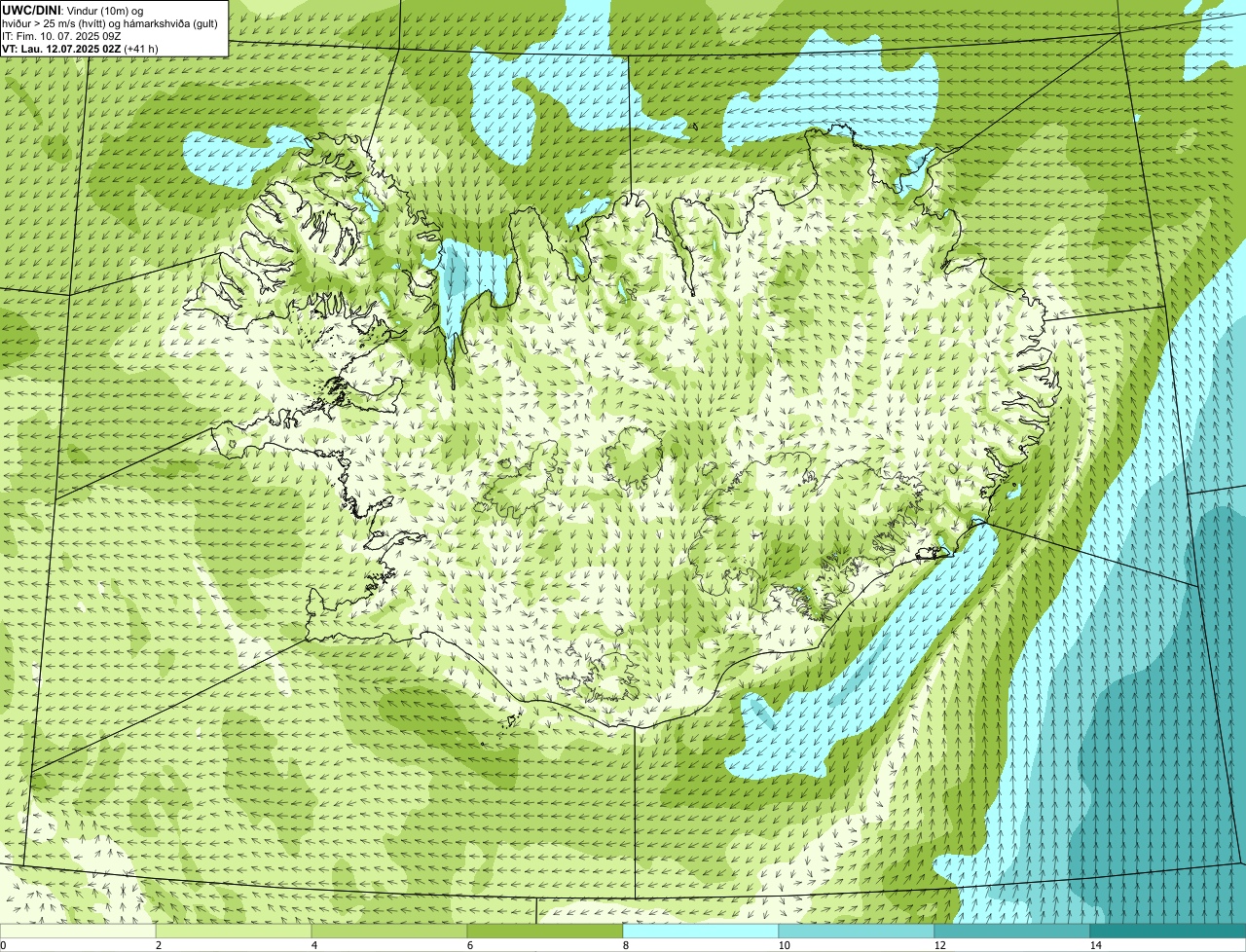Image resolution: width=1246 pixels, height=952 pixels.
Task: Click the legend scale label '14'
Action: pos(1096,945)
